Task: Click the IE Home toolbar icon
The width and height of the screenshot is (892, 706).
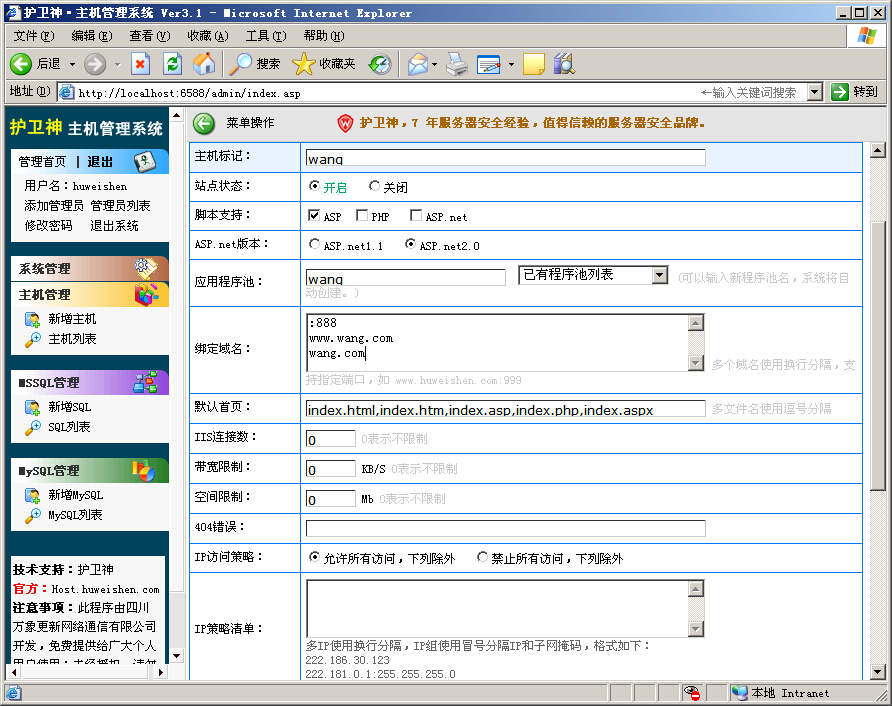Action: [x=204, y=64]
